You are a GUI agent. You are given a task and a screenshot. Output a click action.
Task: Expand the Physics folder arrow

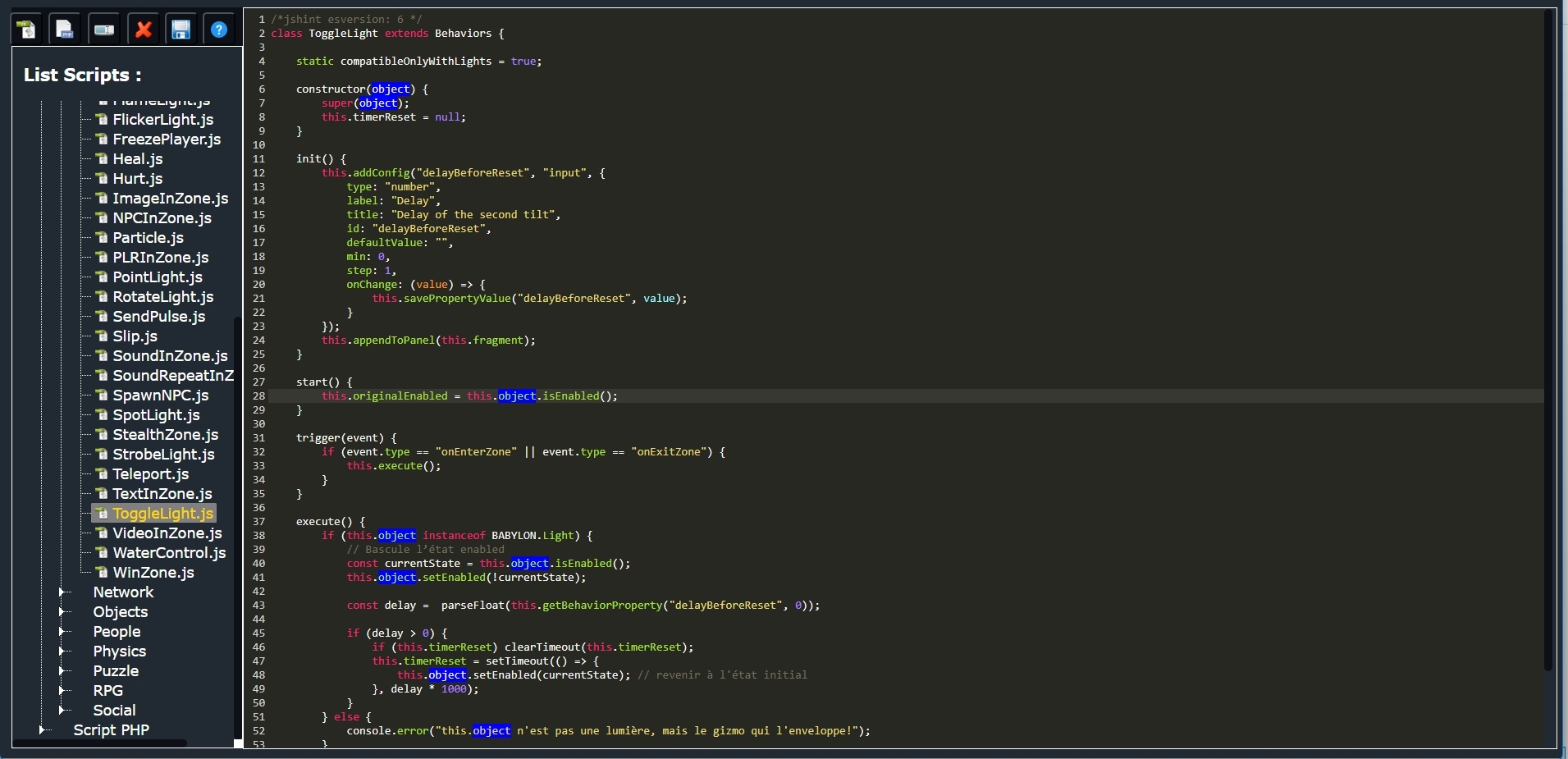(x=62, y=652)
